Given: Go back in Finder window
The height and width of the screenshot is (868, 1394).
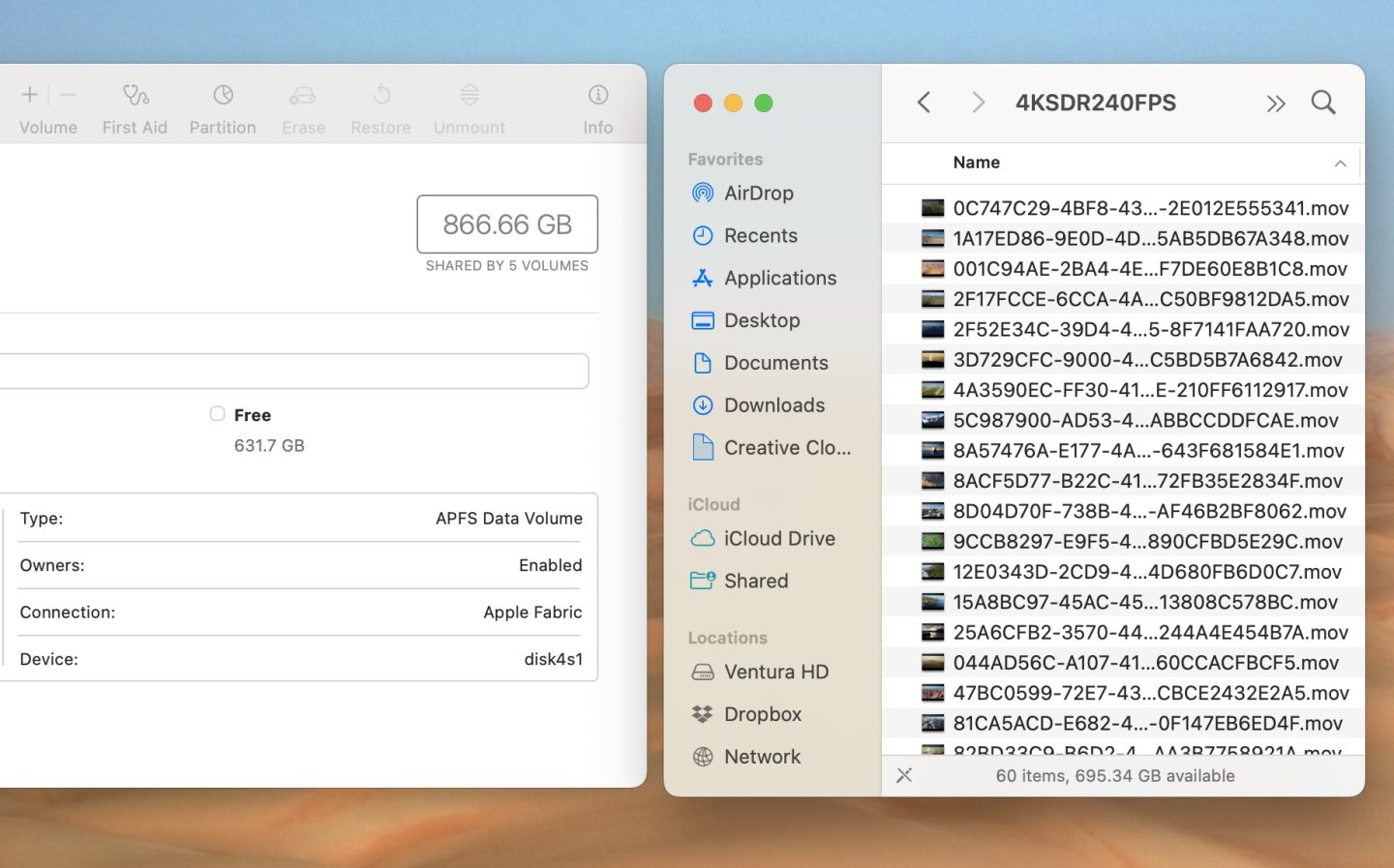Looking at the screenshot, I should (924, 103).
